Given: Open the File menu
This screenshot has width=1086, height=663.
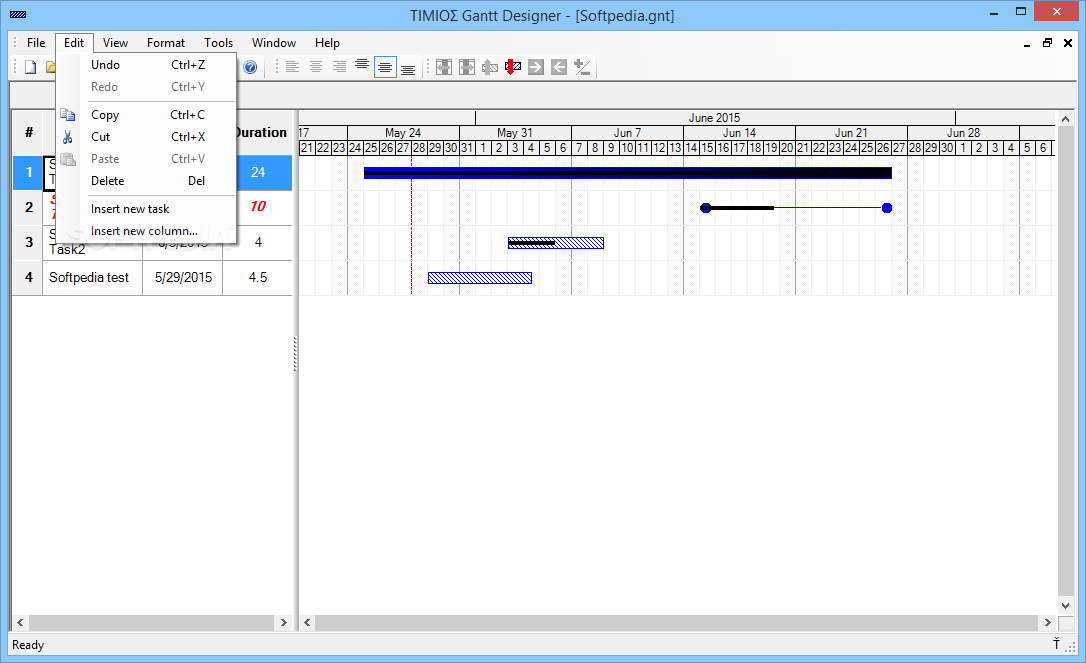Looking at the screenshot, I should pos(36,43).
